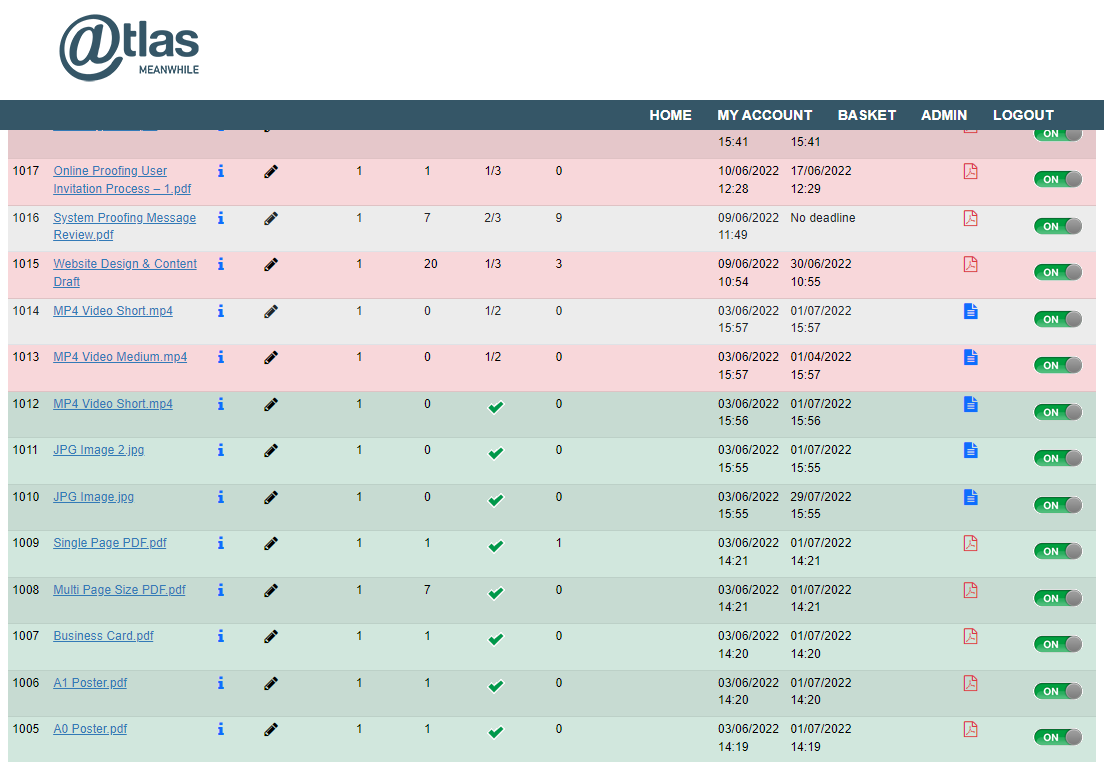Screen dimensions: 1104x762
Task: Open PDF icon for Business Card row
Action: 970,636
